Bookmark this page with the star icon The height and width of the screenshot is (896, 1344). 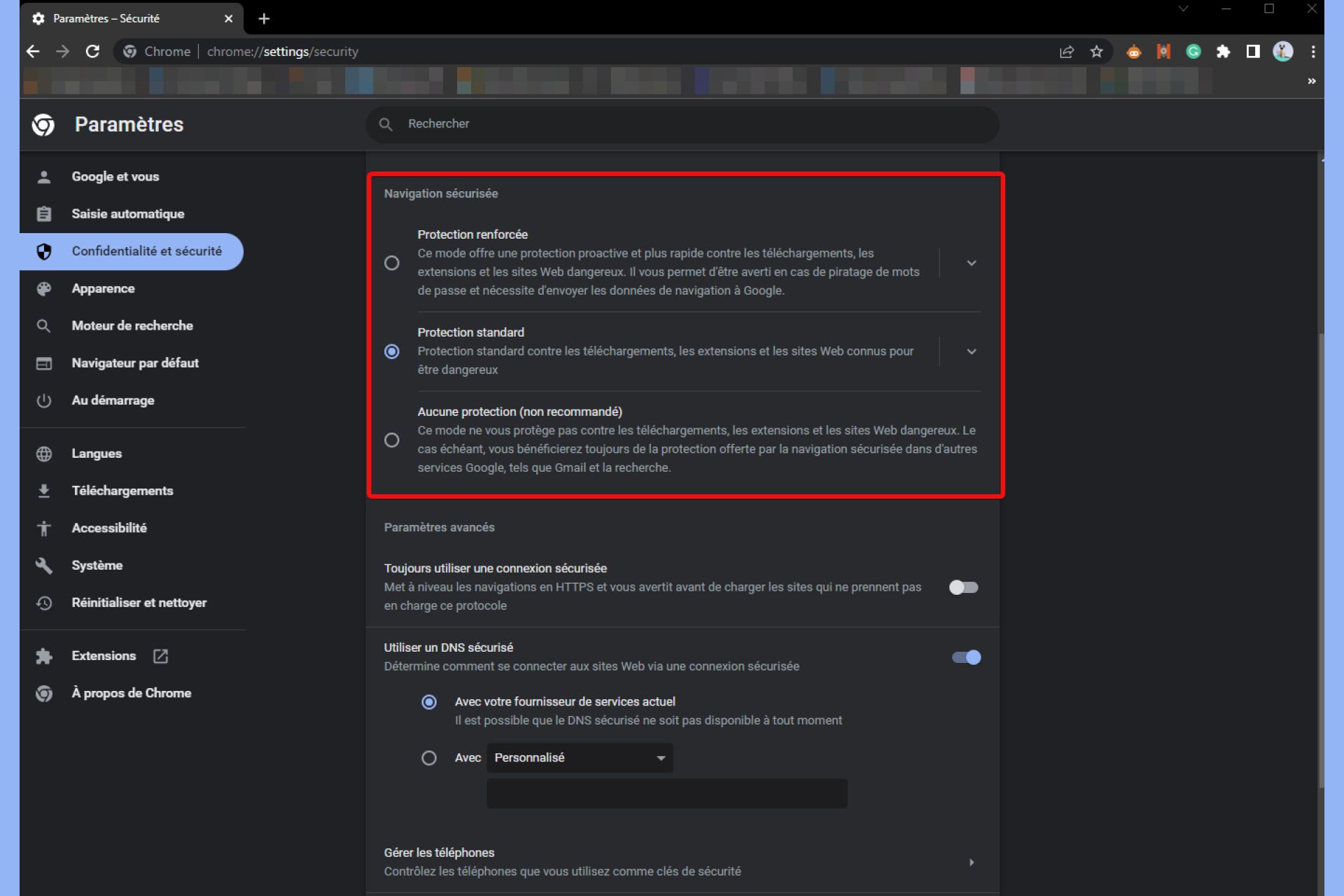1097,51
